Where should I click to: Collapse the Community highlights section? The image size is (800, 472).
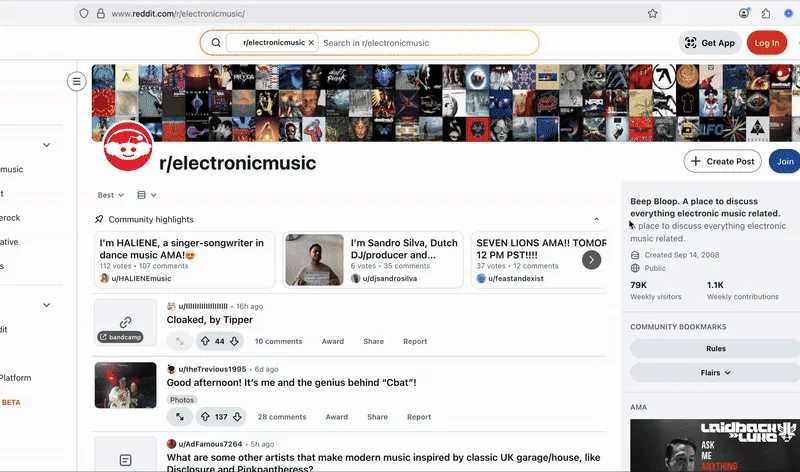[596, 219]
